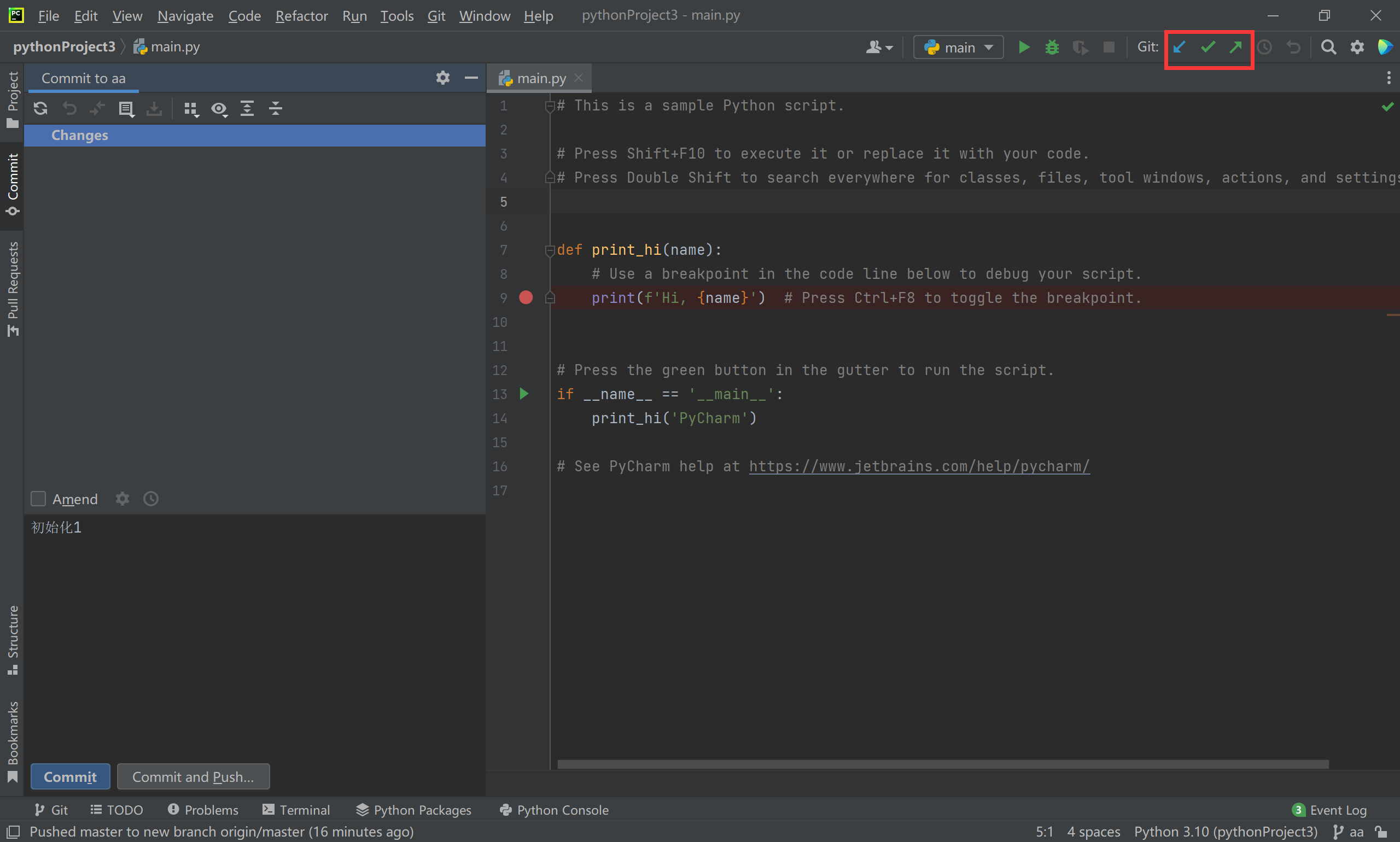The image size is (1400, 842).
Task: Toggle the breakpoint on line 9
Action: coord(526,298)
